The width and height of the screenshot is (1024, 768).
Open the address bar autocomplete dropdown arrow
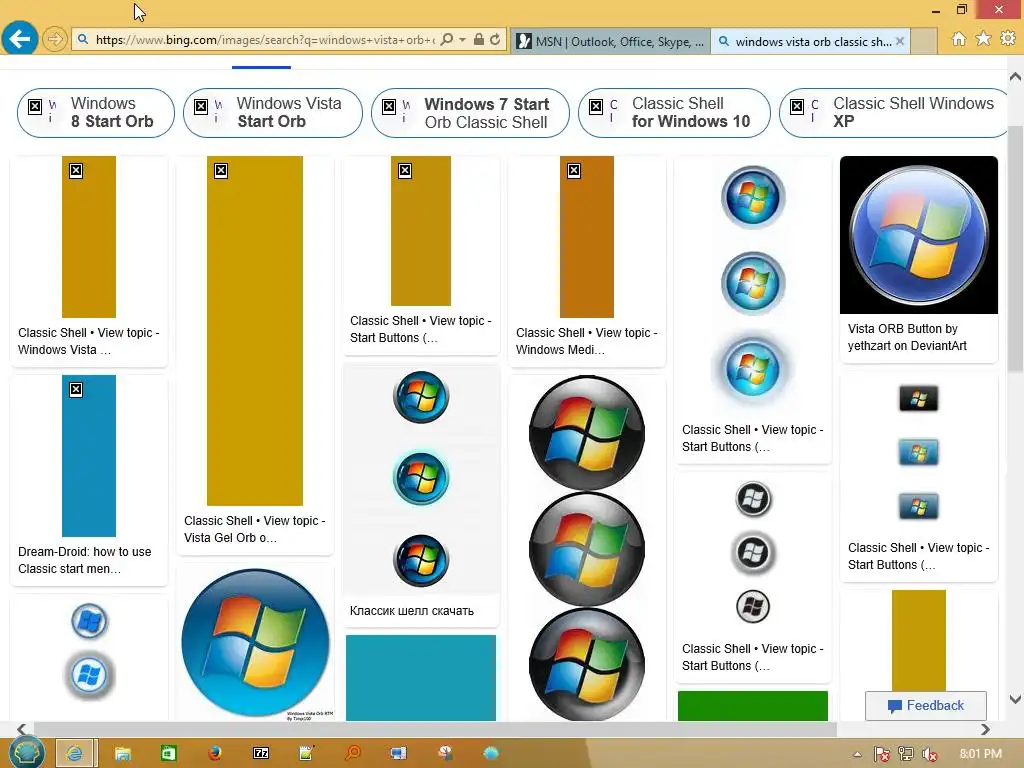click(462, 40)
